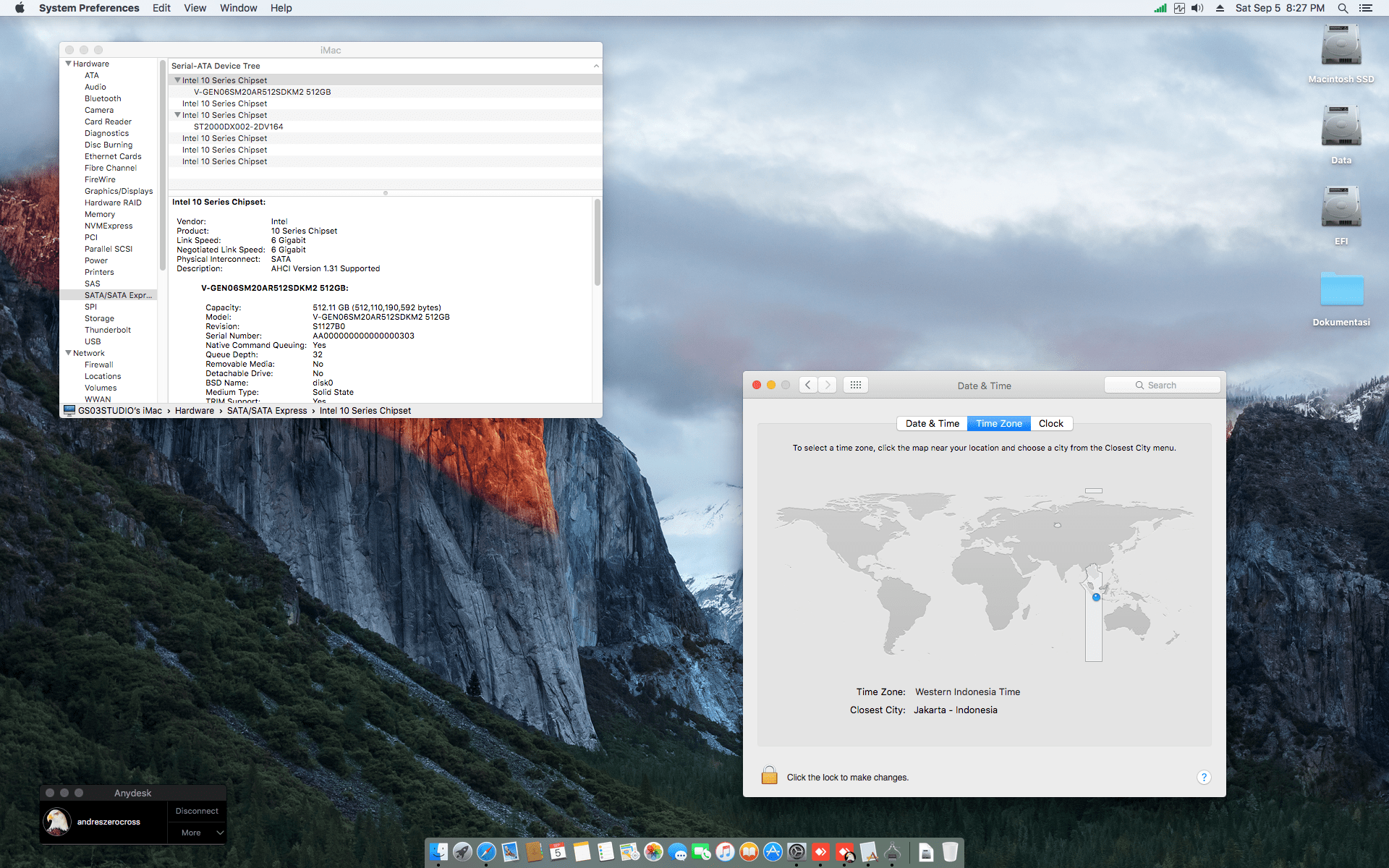Open Notification Center from menu bar
This screenshot has height=868, width=1389.
coord(1366,8)
